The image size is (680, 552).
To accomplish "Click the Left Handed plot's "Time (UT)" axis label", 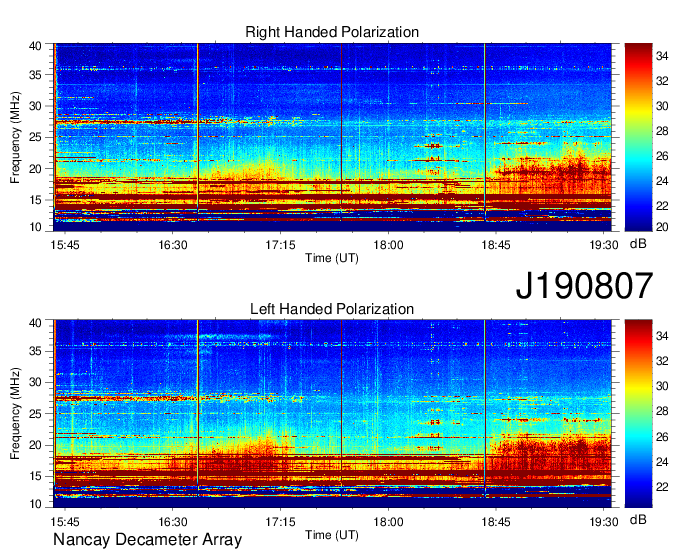I will (332, 535).
